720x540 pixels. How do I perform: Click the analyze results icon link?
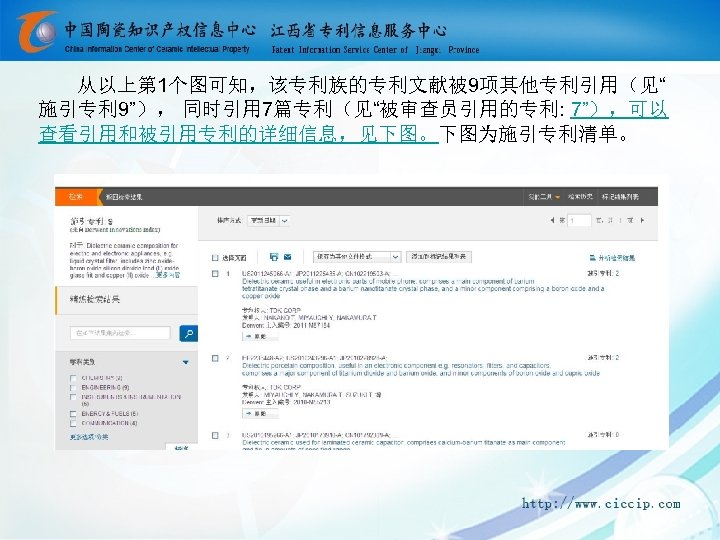click(612, 258)
